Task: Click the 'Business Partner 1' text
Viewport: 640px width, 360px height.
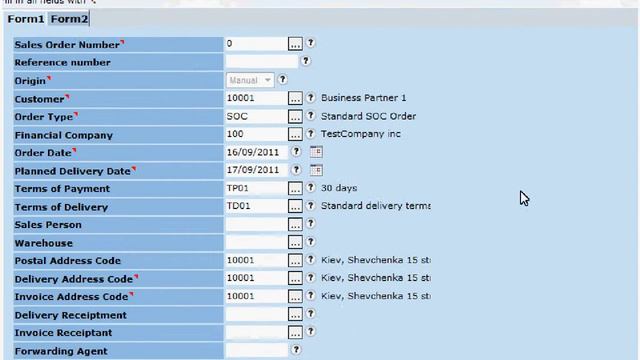Action: pos(363,98)
